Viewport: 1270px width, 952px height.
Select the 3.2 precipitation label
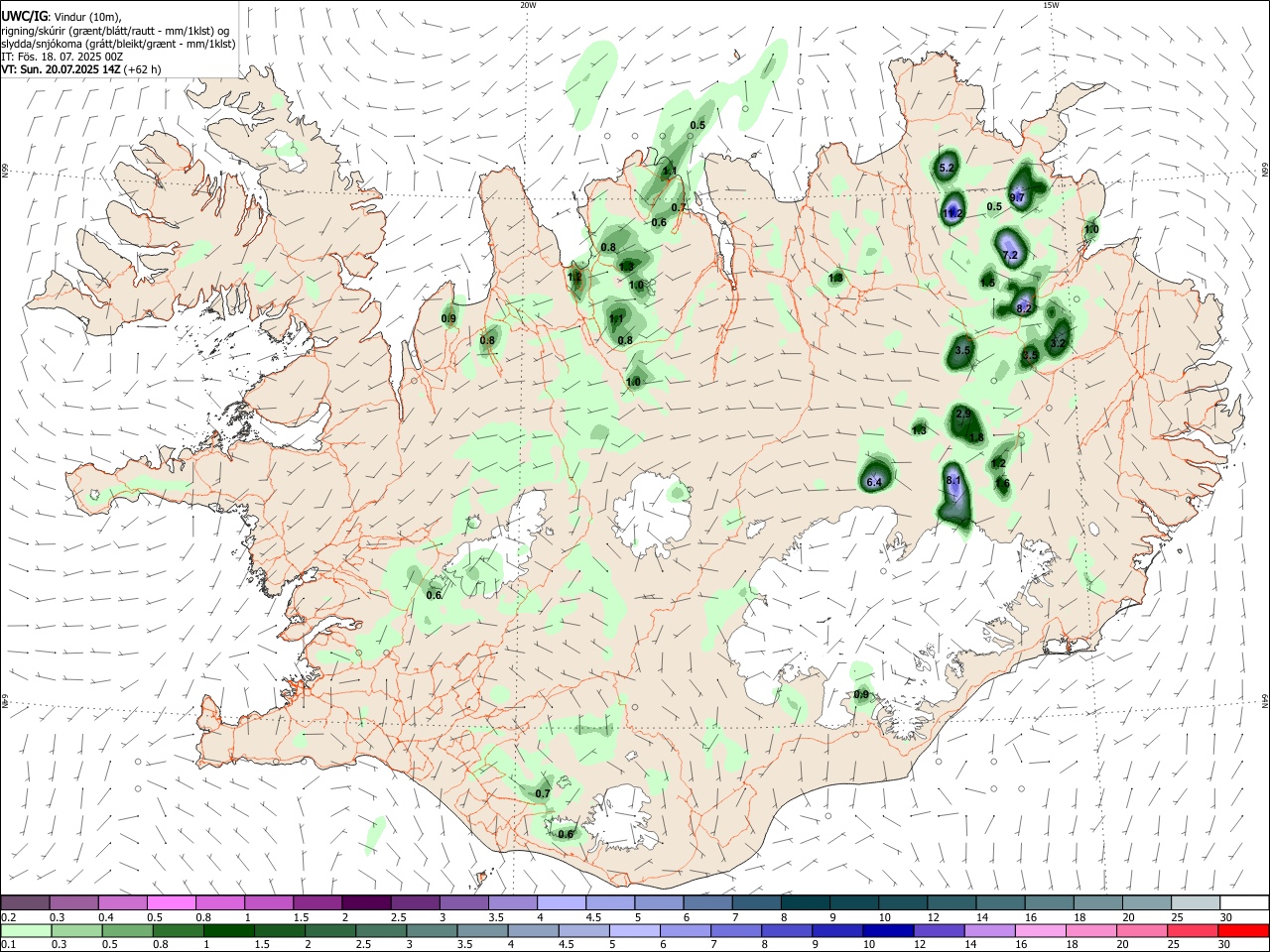[1059, 343]
